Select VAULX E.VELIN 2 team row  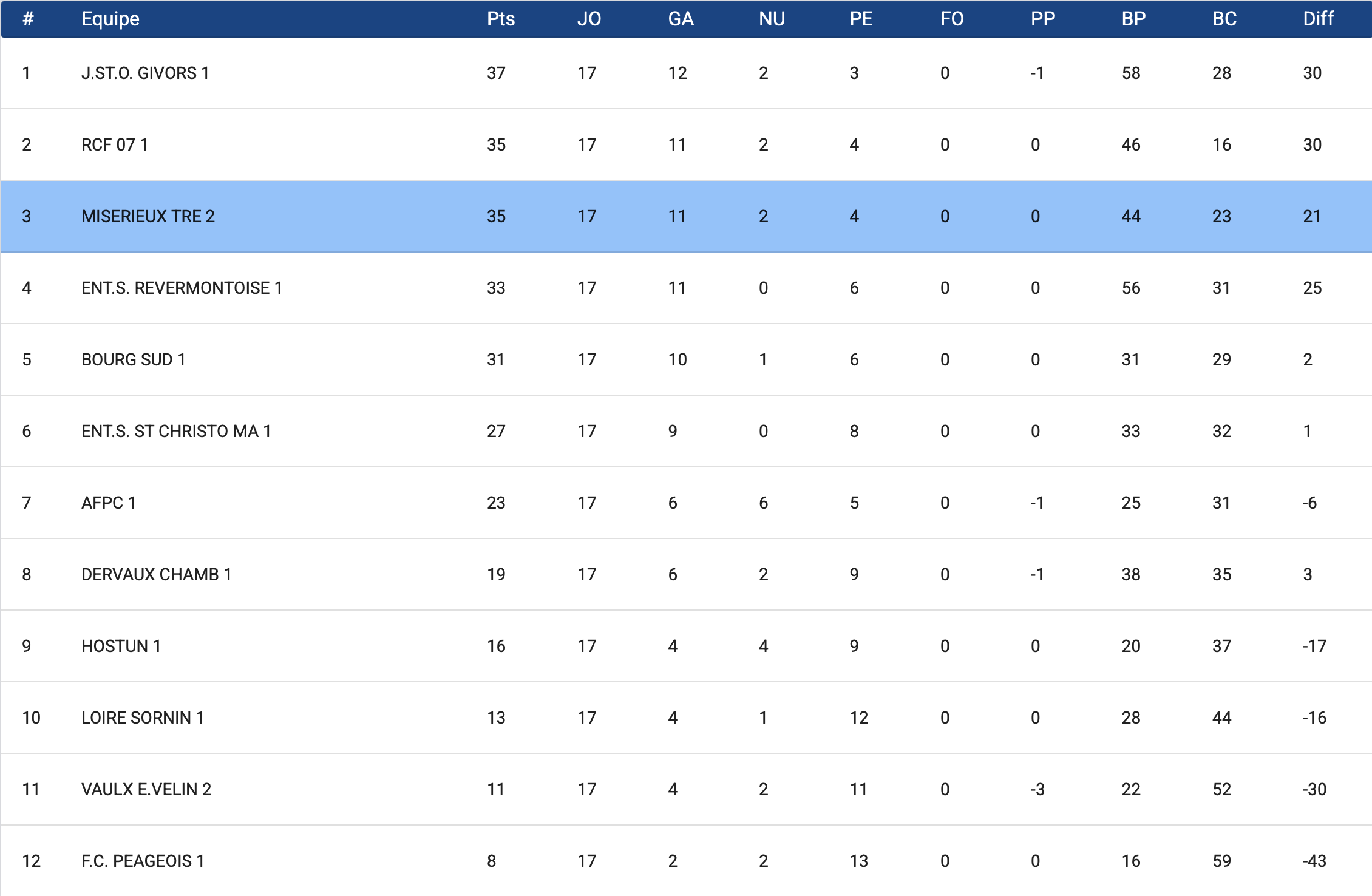[146, 790]
